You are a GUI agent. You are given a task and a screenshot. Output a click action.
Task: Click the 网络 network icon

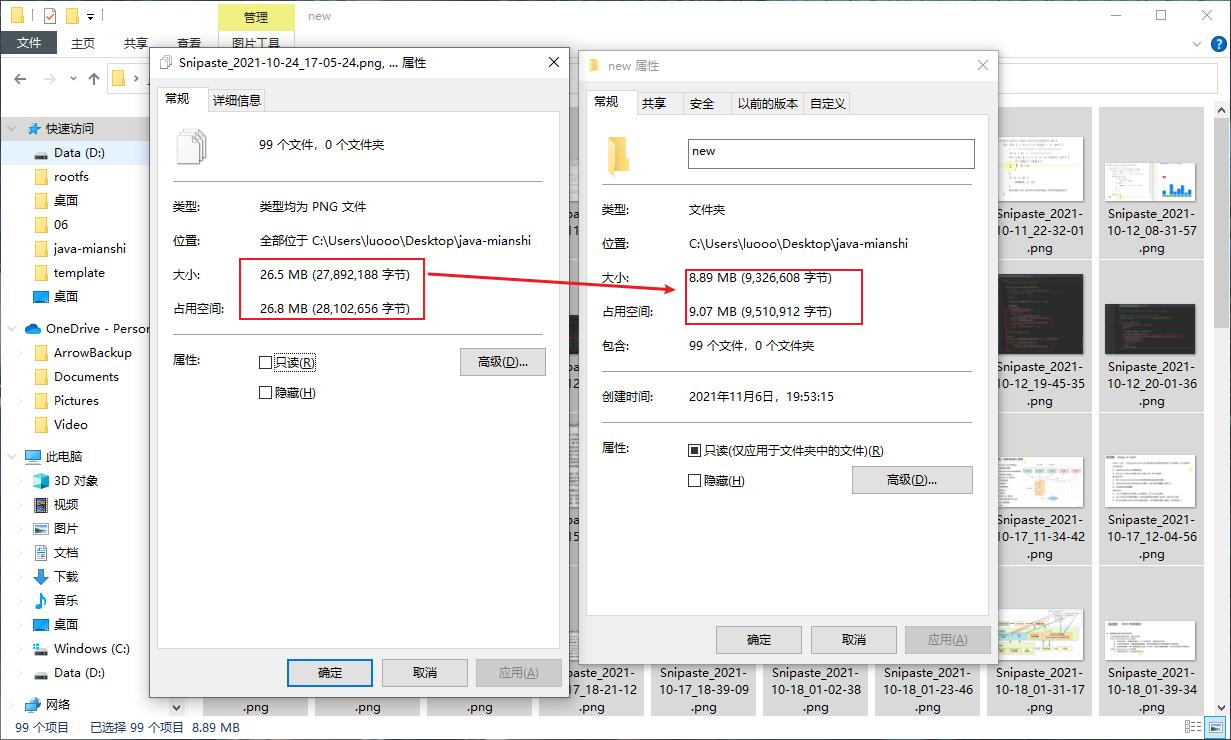(x=32, y=705)
